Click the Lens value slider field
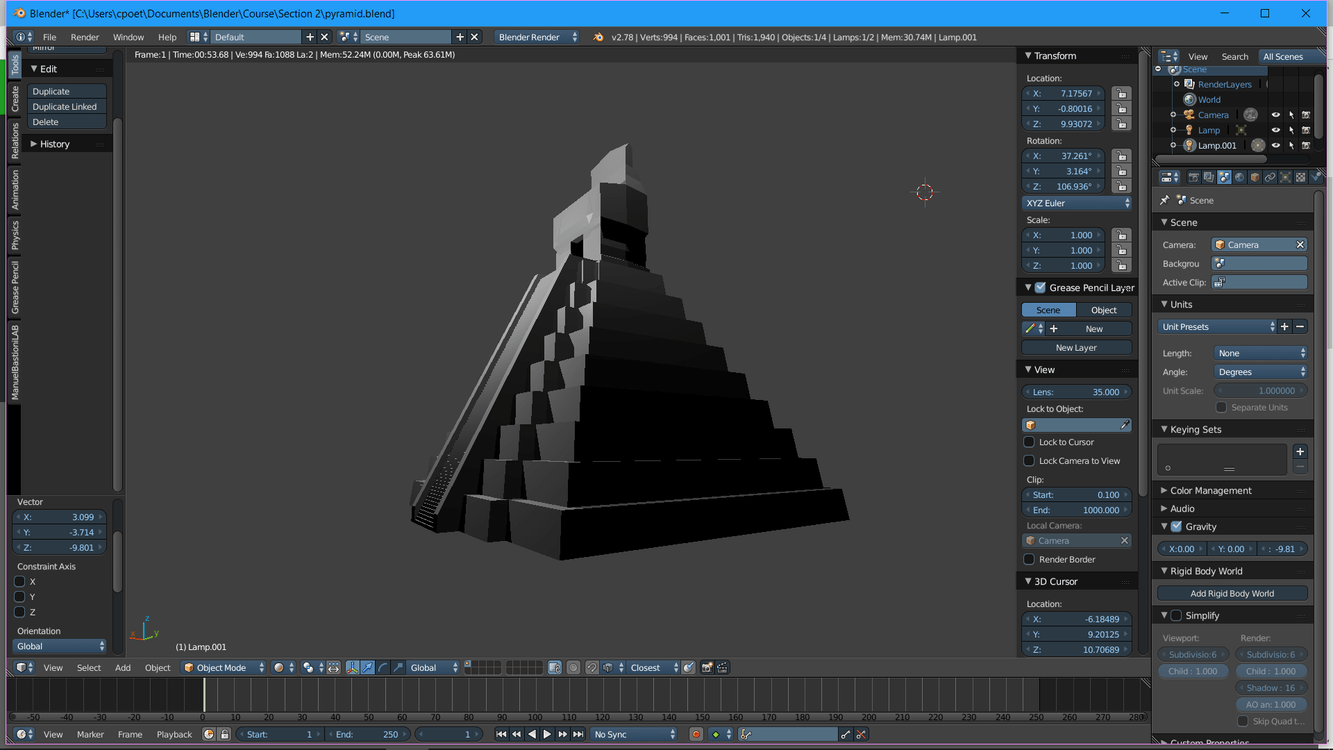Viewport: 1333px width, 750px height. tap(1077, 392)
